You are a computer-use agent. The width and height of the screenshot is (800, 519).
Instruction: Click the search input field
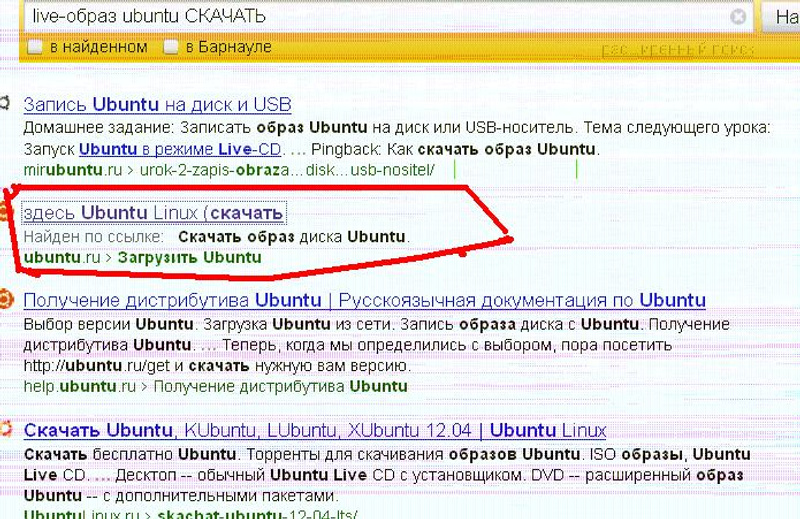pos(388,16)
